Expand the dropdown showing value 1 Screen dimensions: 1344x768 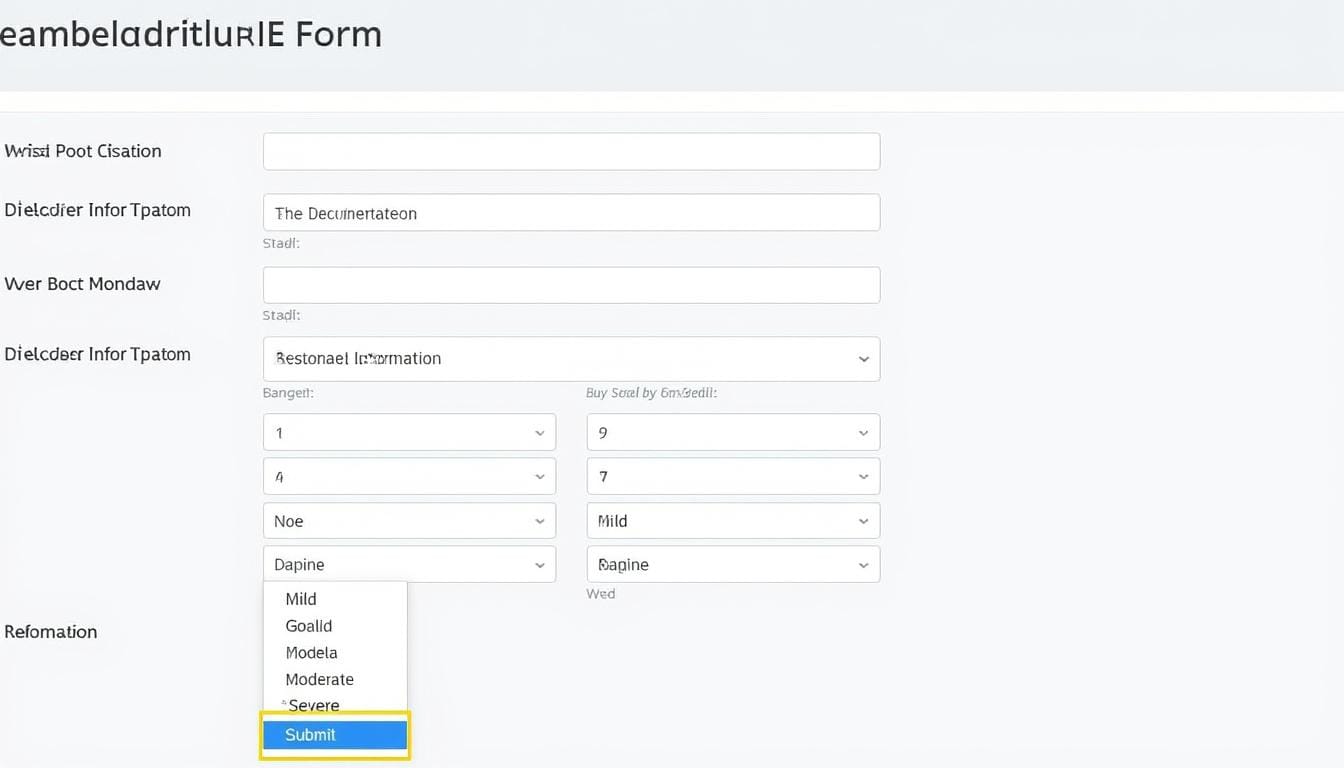click(409, 433)
